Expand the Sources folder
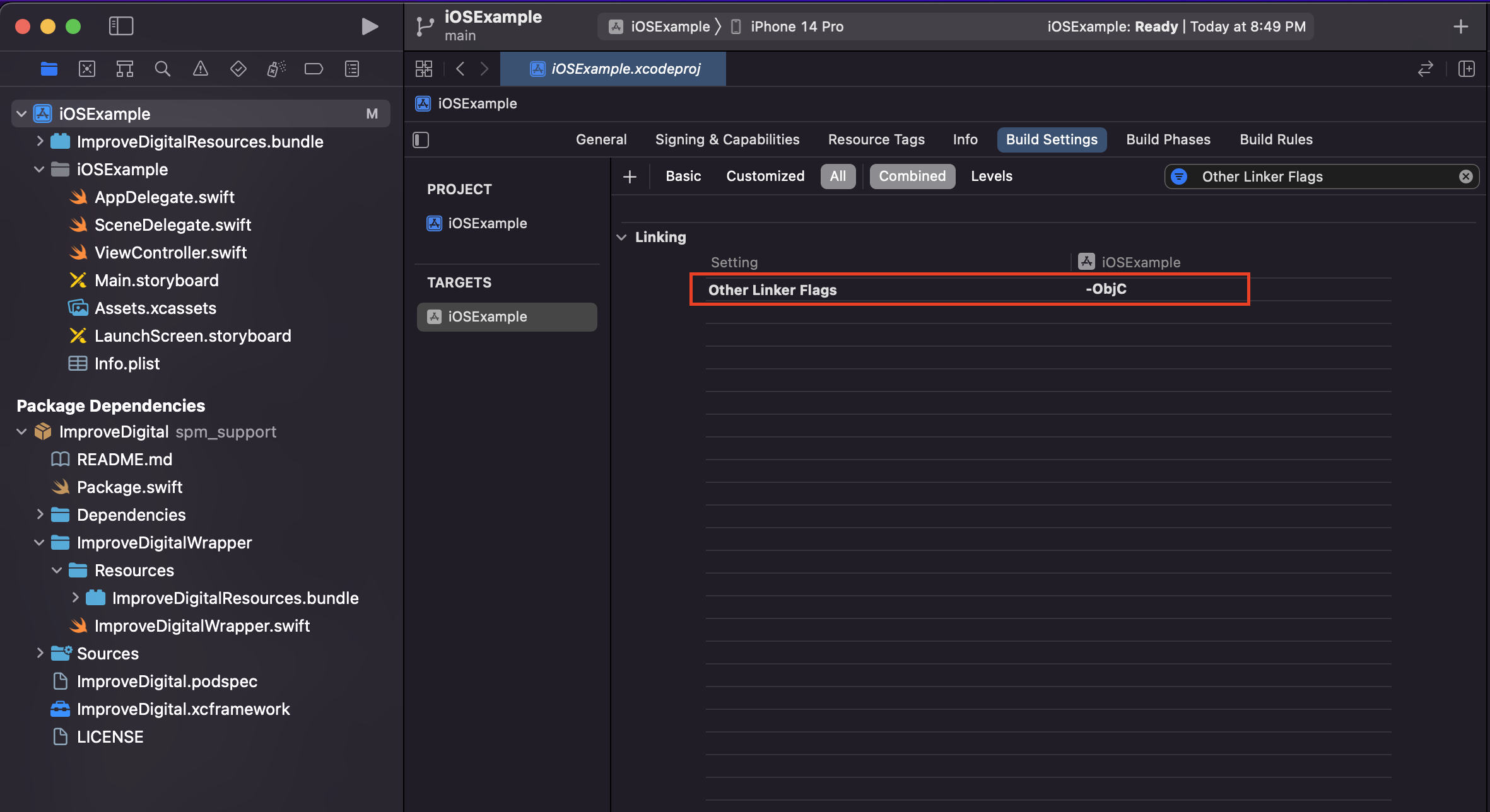 [x=40, y=653]
